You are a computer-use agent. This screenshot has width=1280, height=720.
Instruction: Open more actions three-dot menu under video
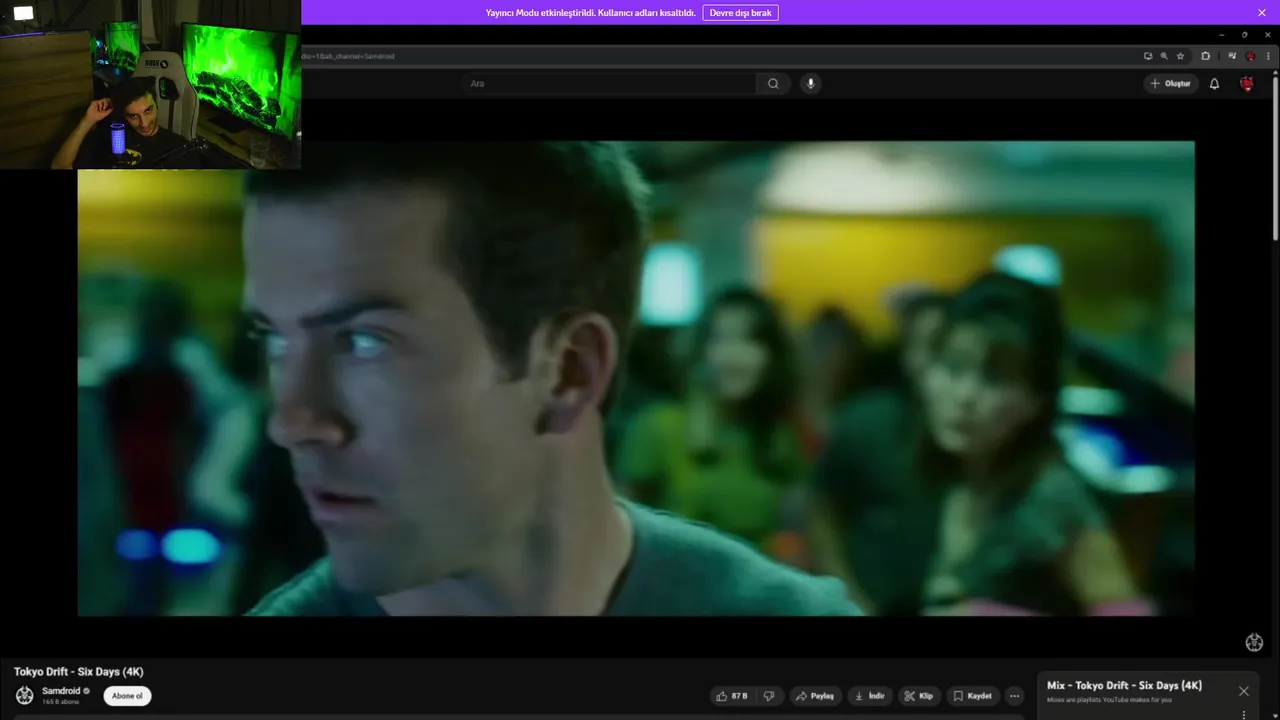(1014, 696)
